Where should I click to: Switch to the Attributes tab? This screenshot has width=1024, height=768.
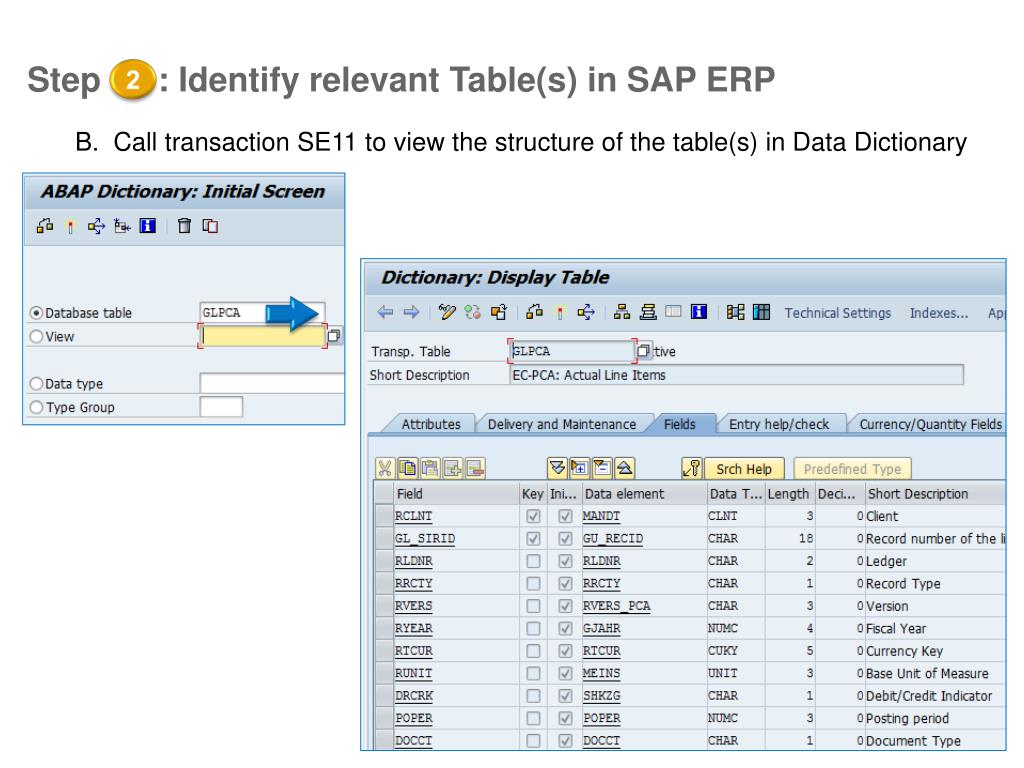[x=431, y=424]
